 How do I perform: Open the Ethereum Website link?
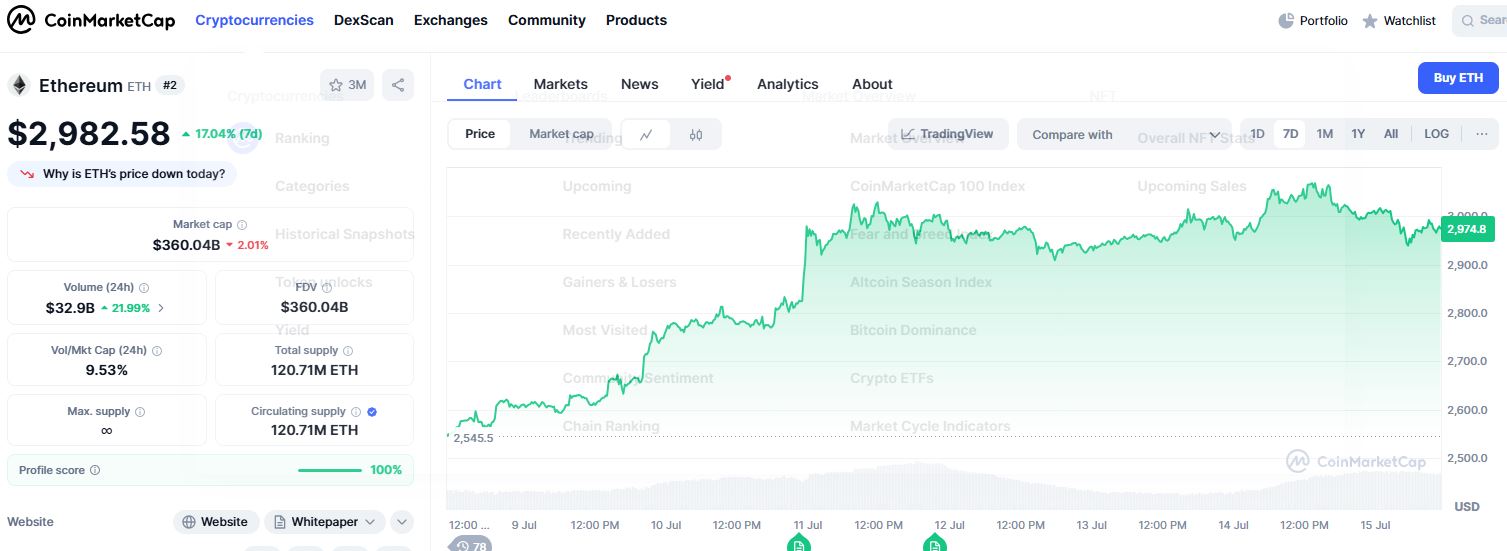[216, 522]
